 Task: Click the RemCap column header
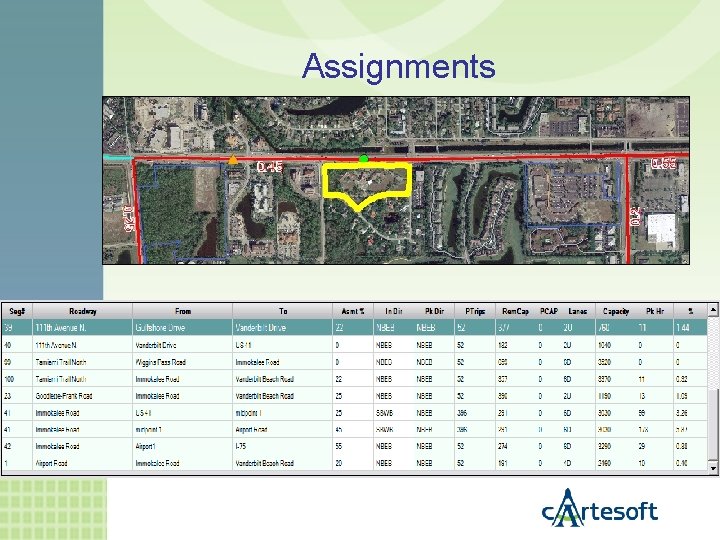(x=515, y=311)
